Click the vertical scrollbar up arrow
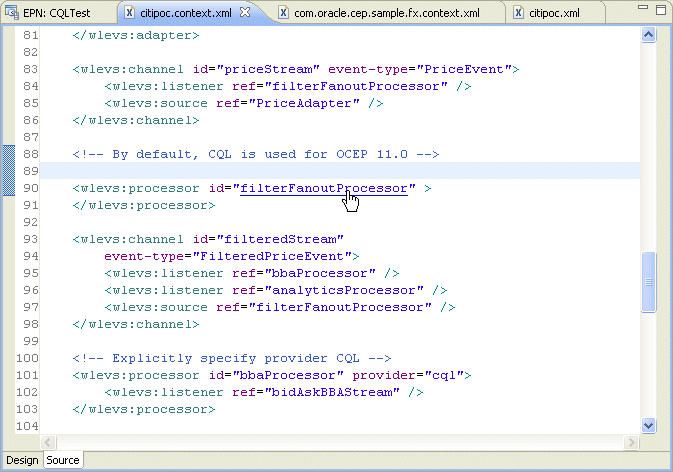This screenshot has width=673, height=472. pyautogui.click(x=649, y=34)
